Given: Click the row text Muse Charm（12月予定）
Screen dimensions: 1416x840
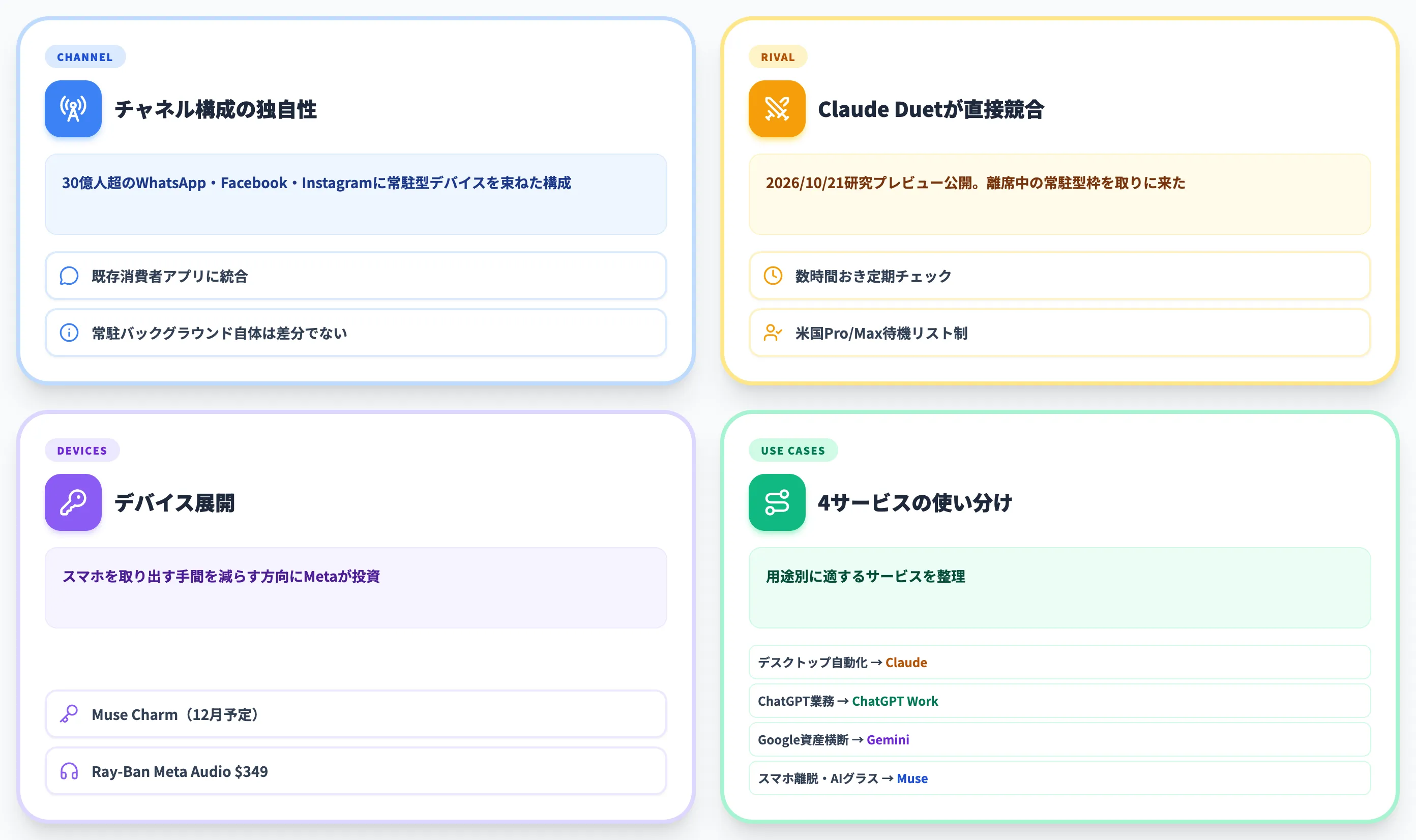Looking at the screenshot, I should tap(175, 714).
